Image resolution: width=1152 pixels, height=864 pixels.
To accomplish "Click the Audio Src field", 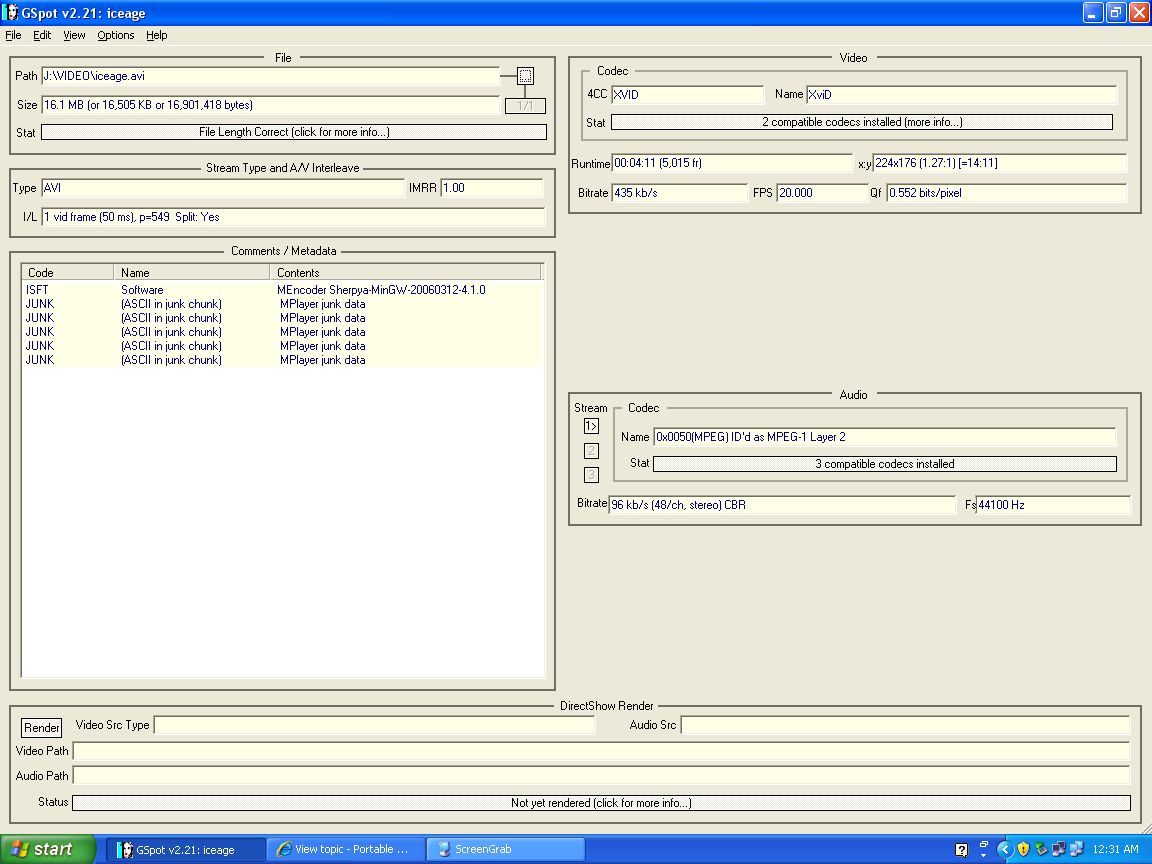I will pos(905,725).
